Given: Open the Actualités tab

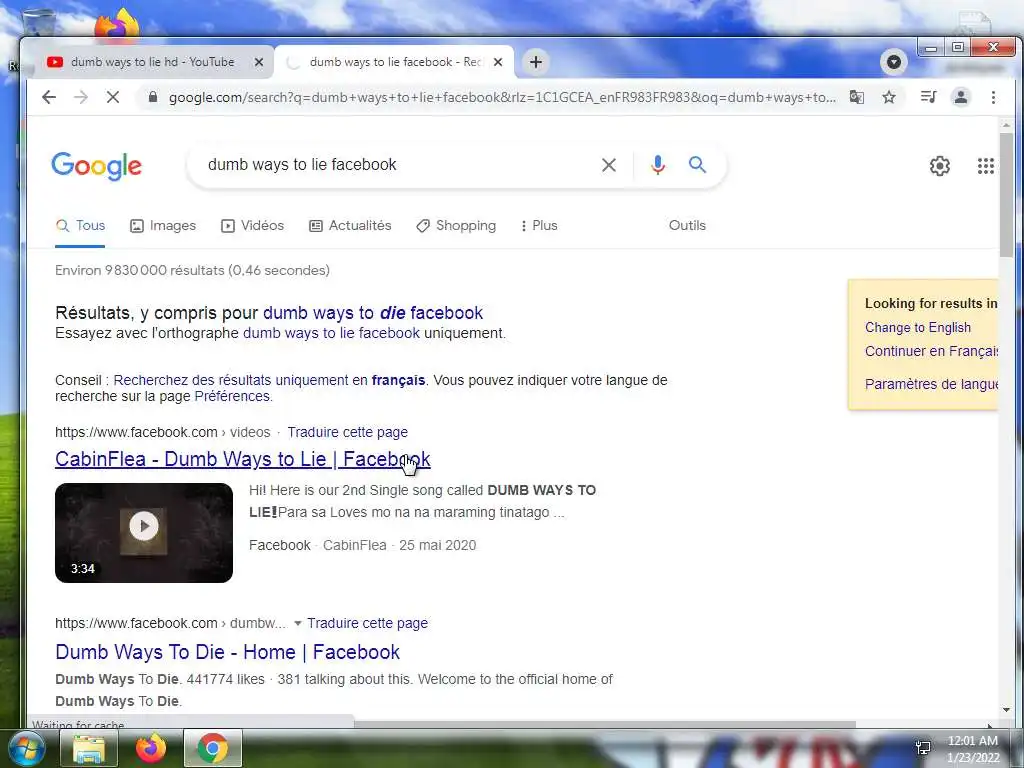Looking at the screenshot, I should coord(350,225).
